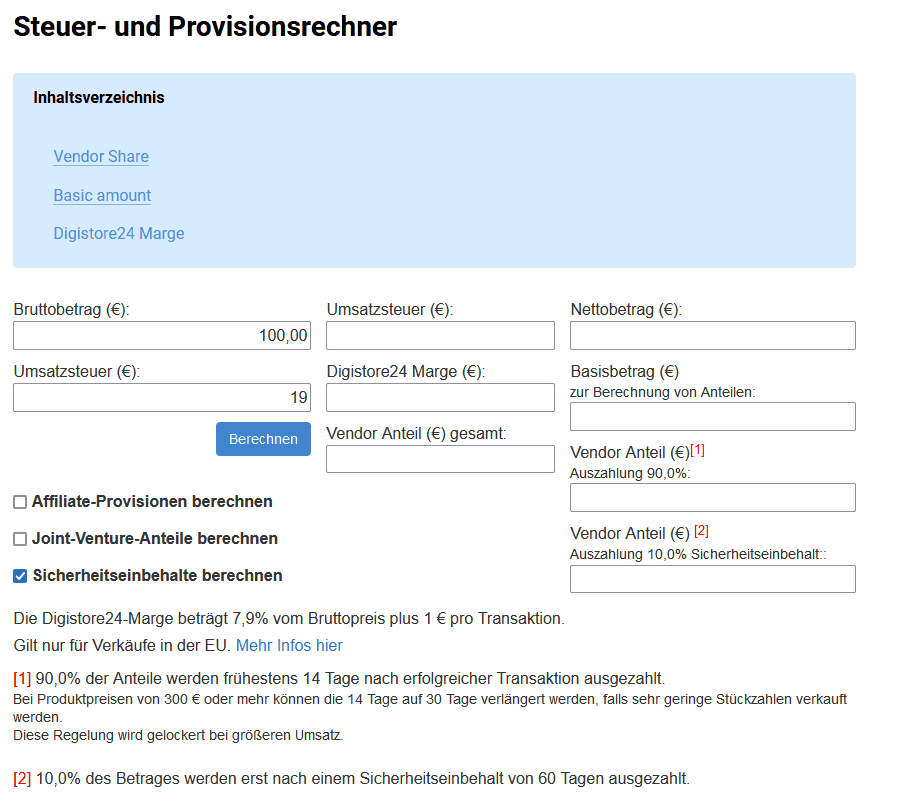Select the 10,0% Sicherheitseinbehalt payout field
Viewport: 916px width, 806px height.
pos(713,579)
